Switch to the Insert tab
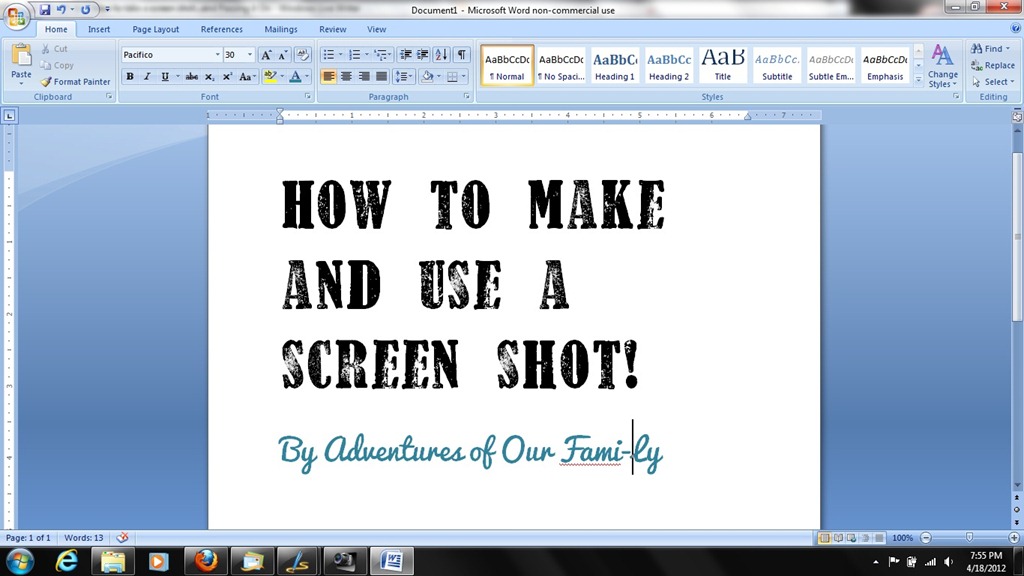The width and height of the screenshot is (1024, 576). (x=99, y=29)
